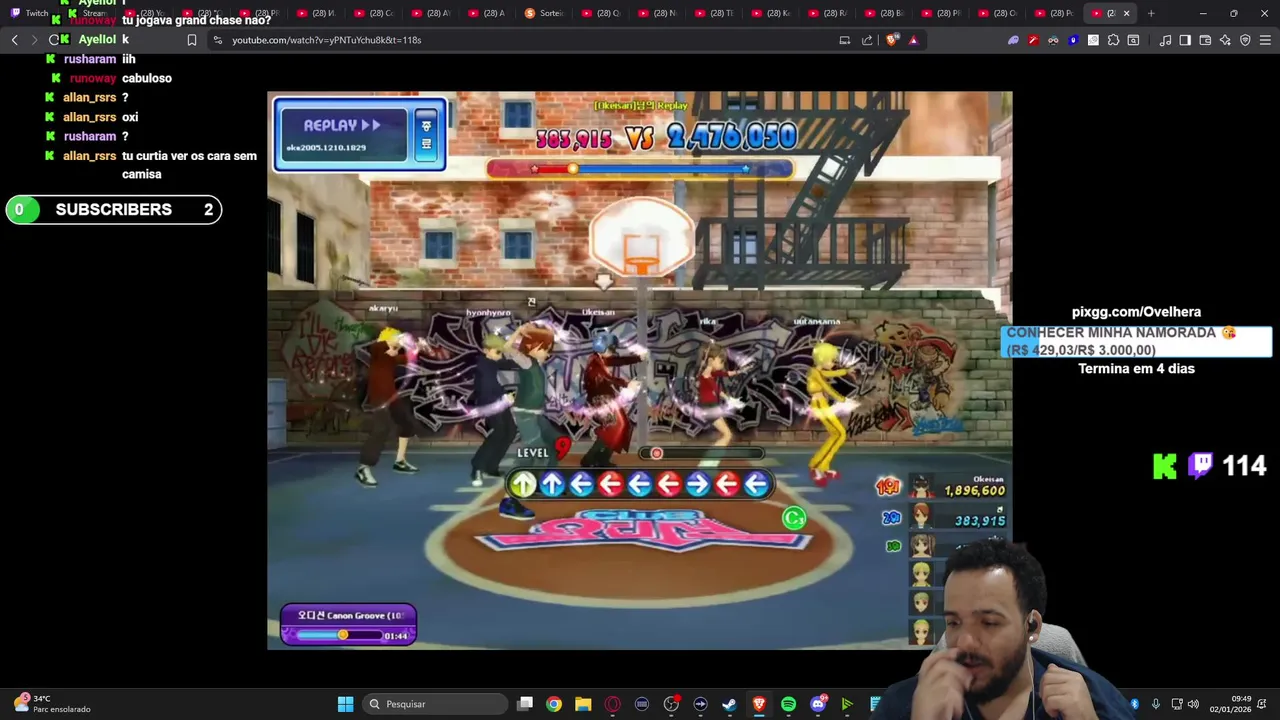Open Discord from the taskbar
1280x720 pixels.
[x=818, y=704]
